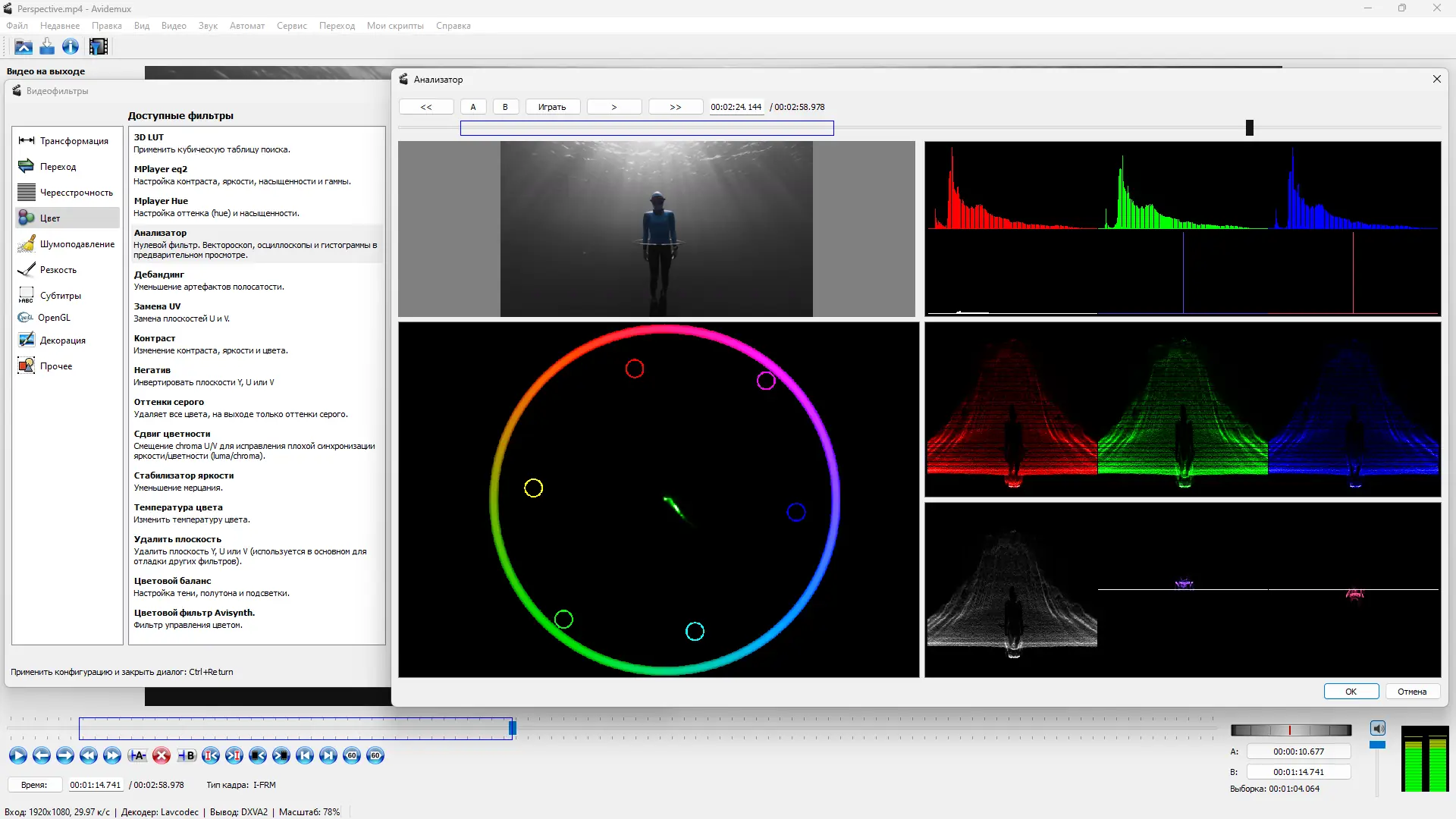
Task: Select the Трансформация filter category
Action: (74, 141)
